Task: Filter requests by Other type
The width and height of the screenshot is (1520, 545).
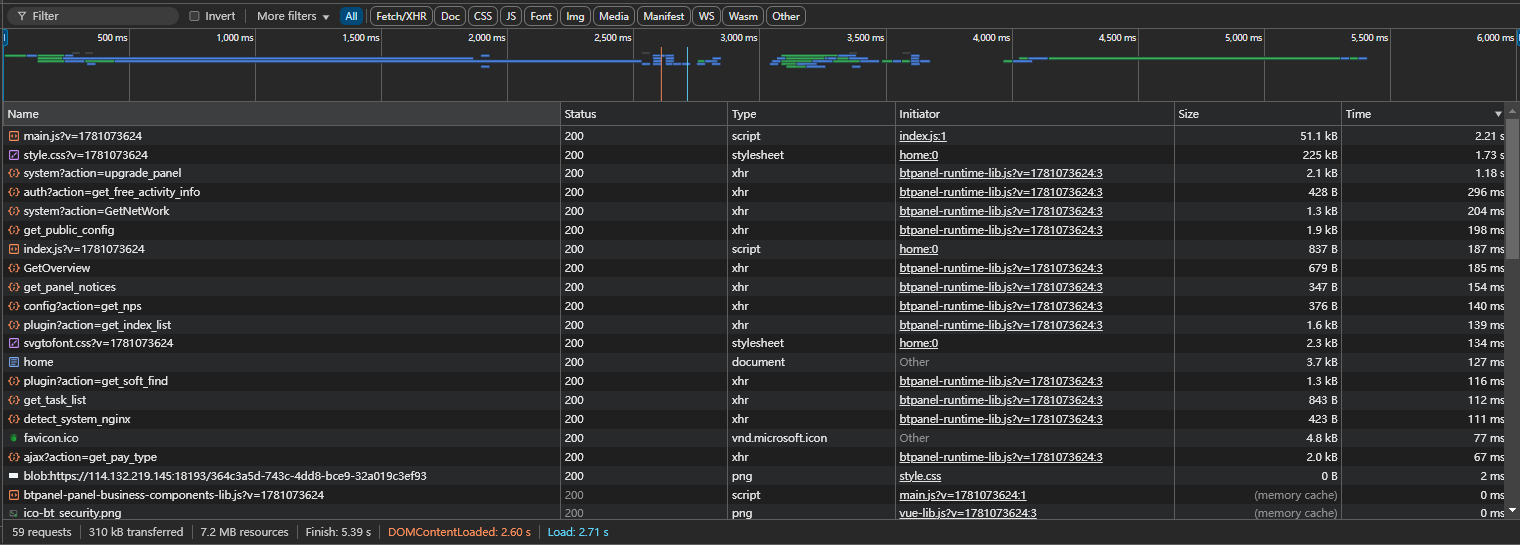Action: tap(786, 16)
